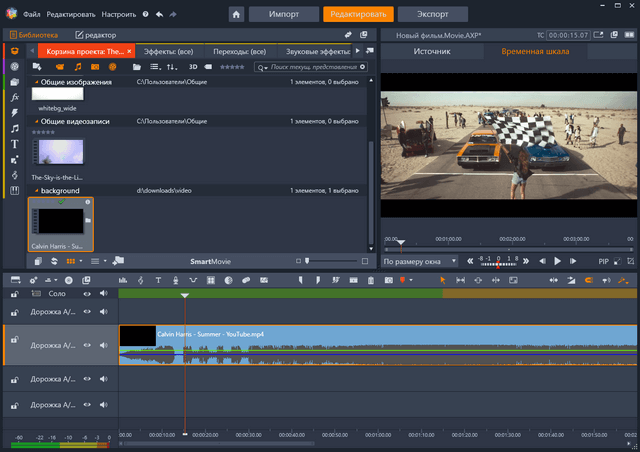640x452 pixels.
Task: Click the title T tool in timeline toolbar
Action: click(159, 281)
